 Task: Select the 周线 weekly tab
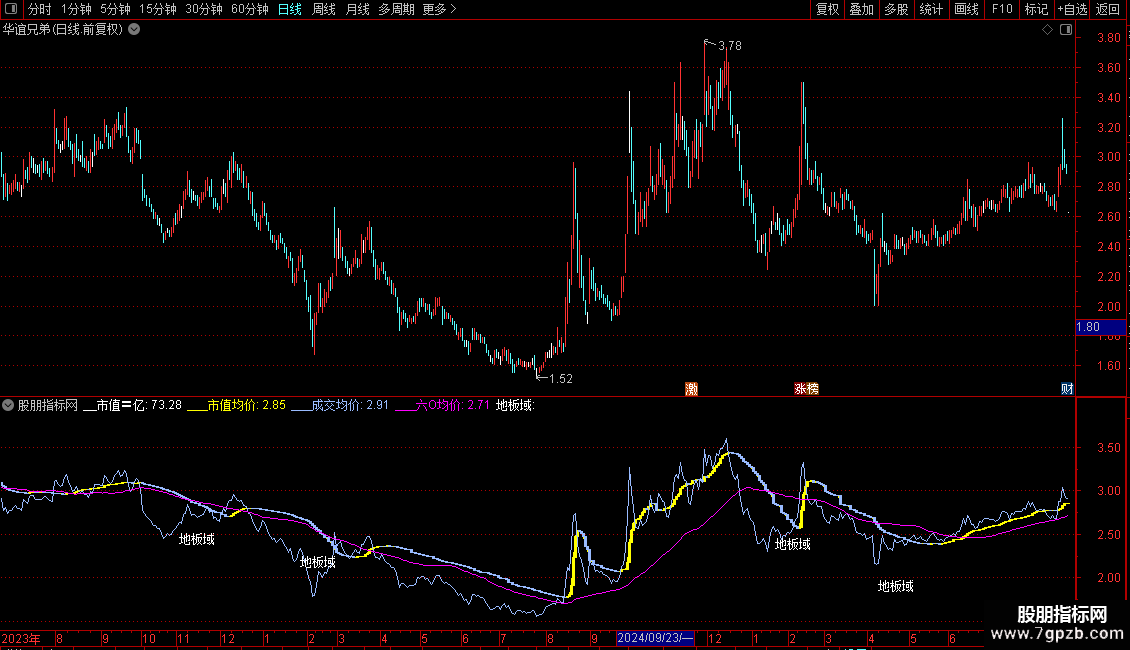point(324,9)
